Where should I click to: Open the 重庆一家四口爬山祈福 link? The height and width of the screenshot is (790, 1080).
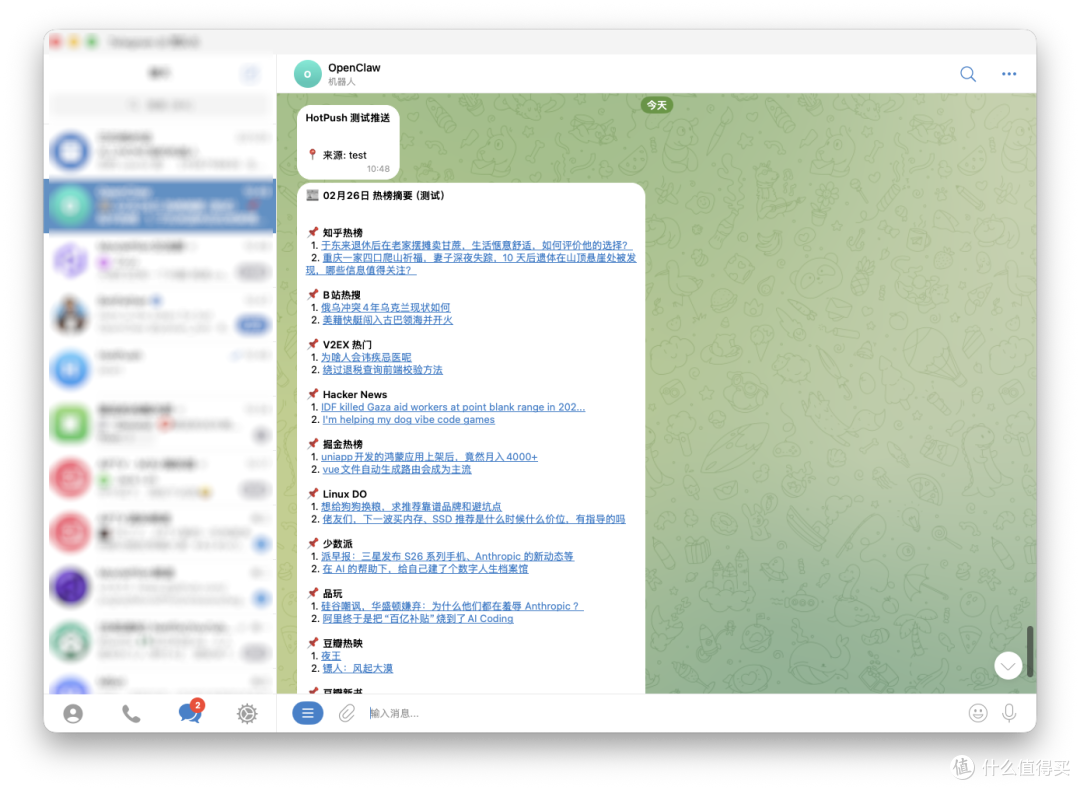point(471,264)
